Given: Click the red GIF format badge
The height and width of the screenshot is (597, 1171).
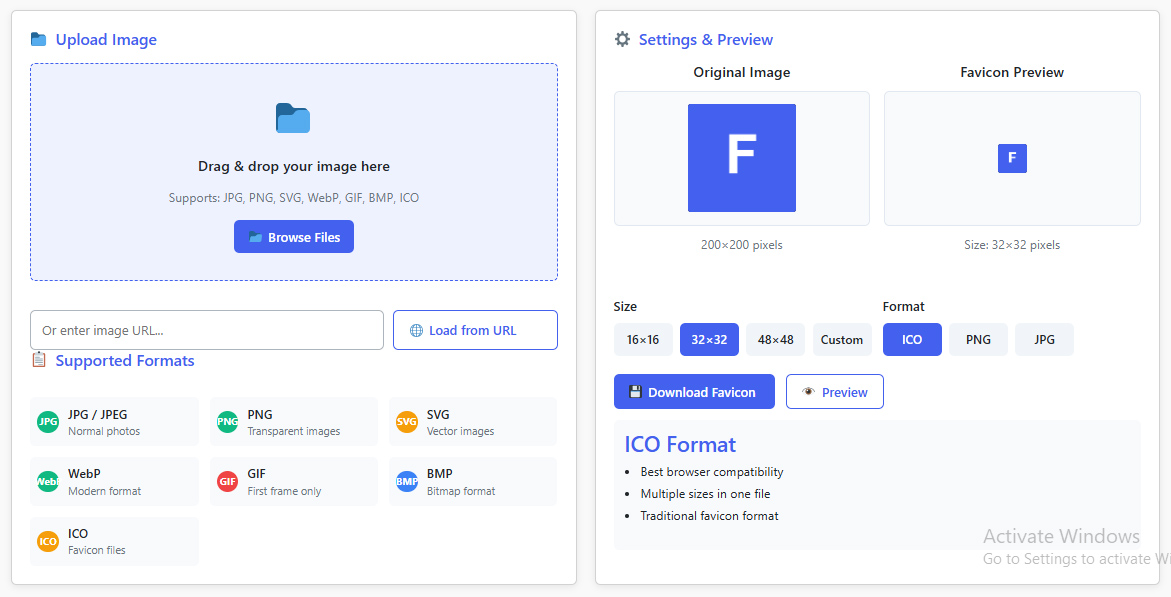Looking at the screenshot, I should 227,482.
